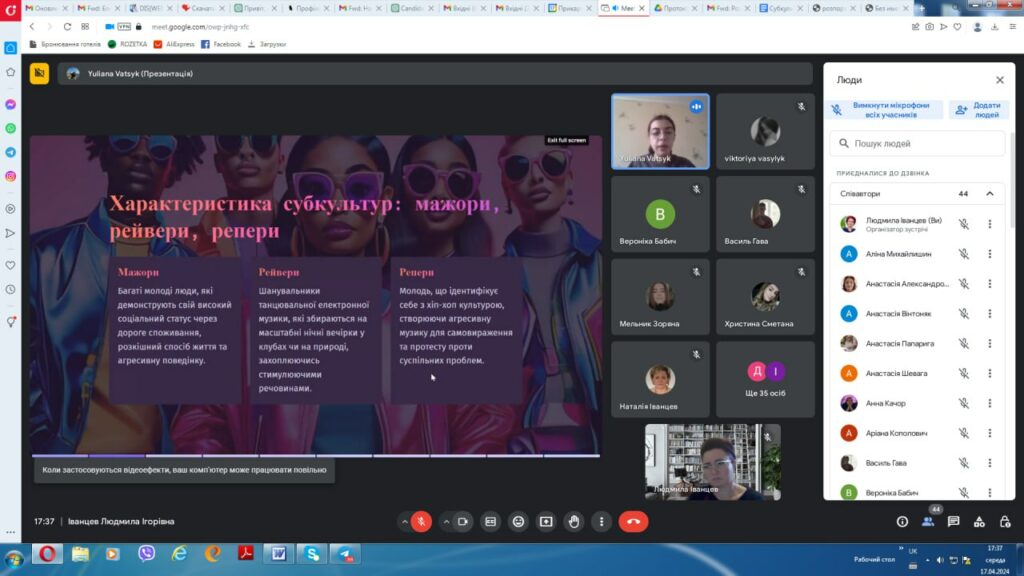Open the activities icon in the bottom right
This screenshot has height=576, width=1024.
979,522
